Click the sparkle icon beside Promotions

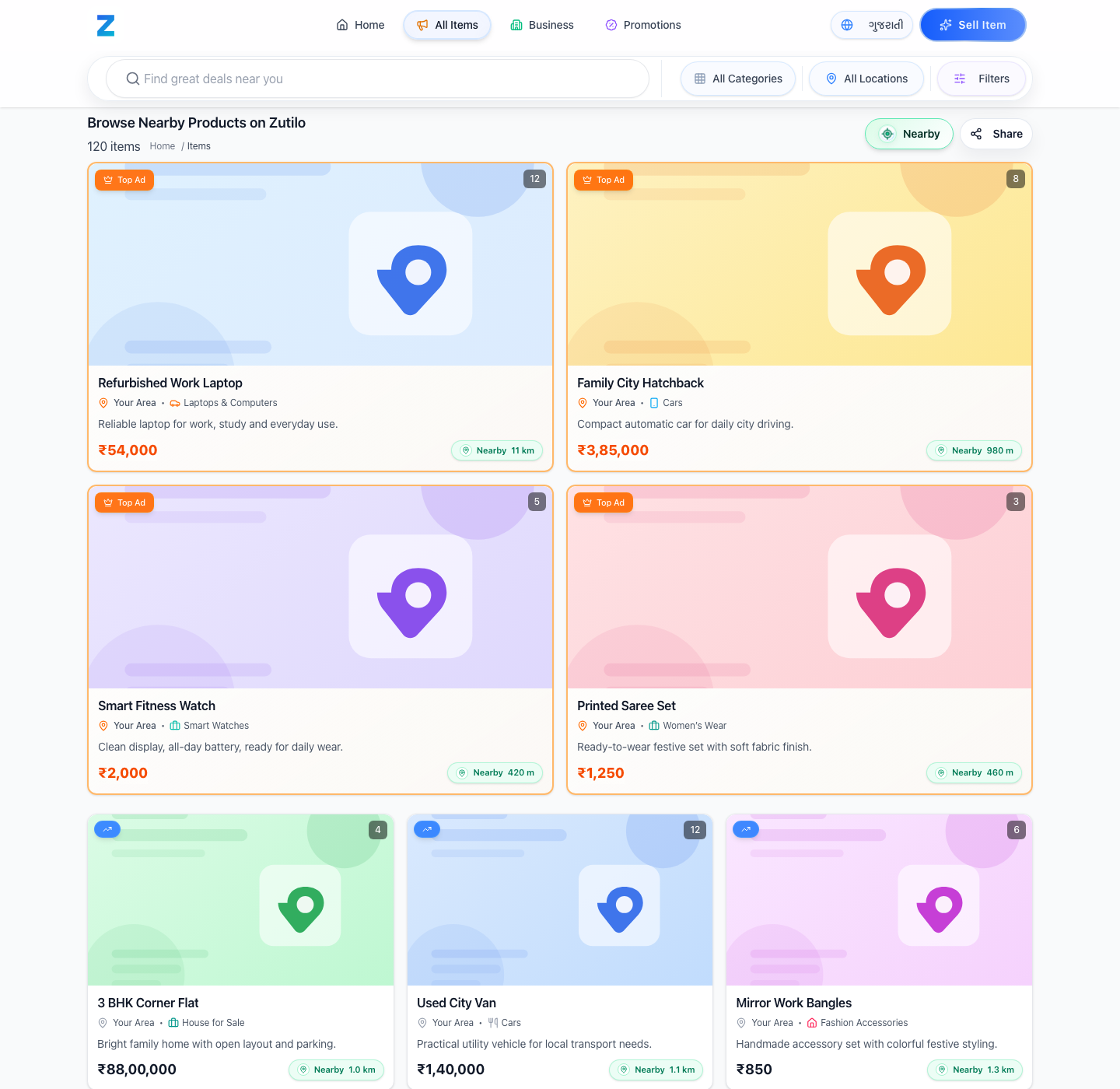pos(611,25)
